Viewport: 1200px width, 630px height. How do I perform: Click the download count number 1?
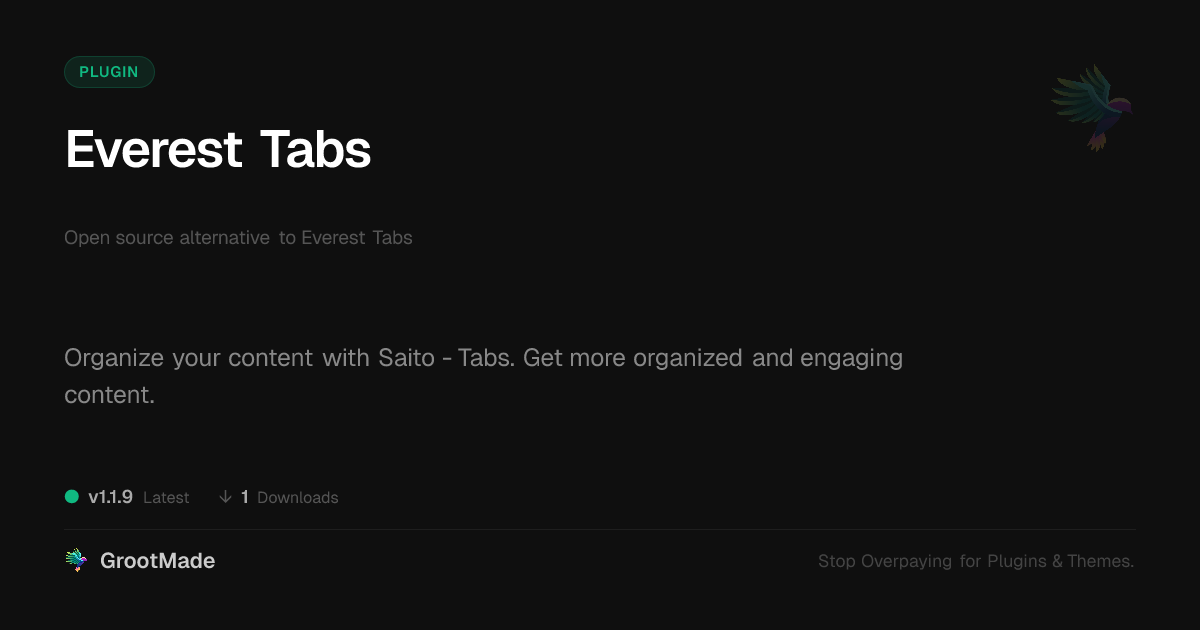245,497
